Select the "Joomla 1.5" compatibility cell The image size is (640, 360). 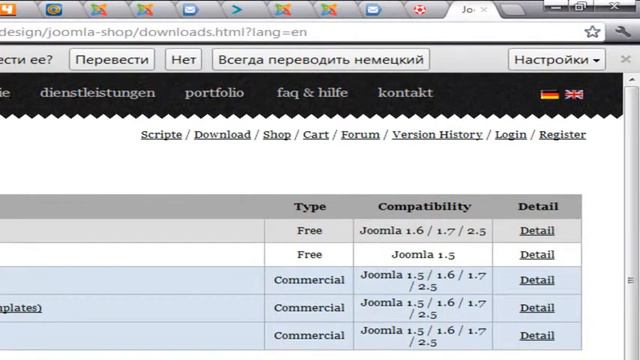[x=423, y=255]
